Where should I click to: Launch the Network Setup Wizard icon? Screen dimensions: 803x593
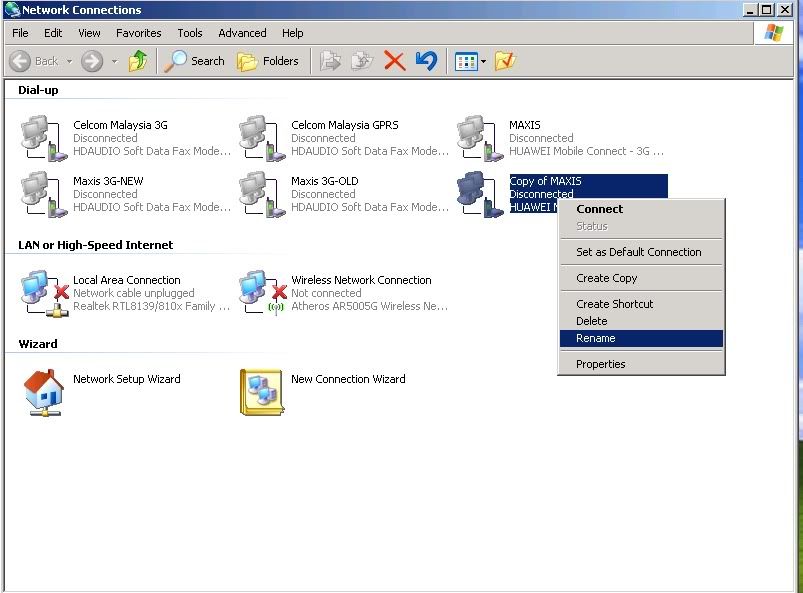(44, 392)
